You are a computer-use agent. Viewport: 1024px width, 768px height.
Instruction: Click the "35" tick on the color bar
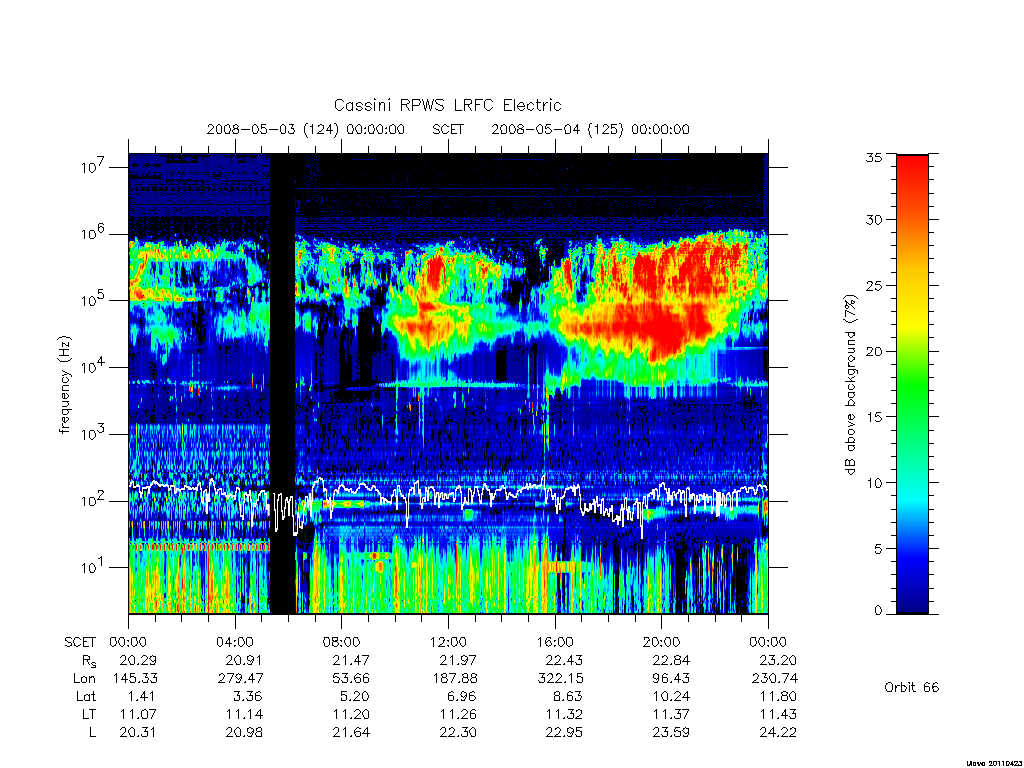point(873,157)
